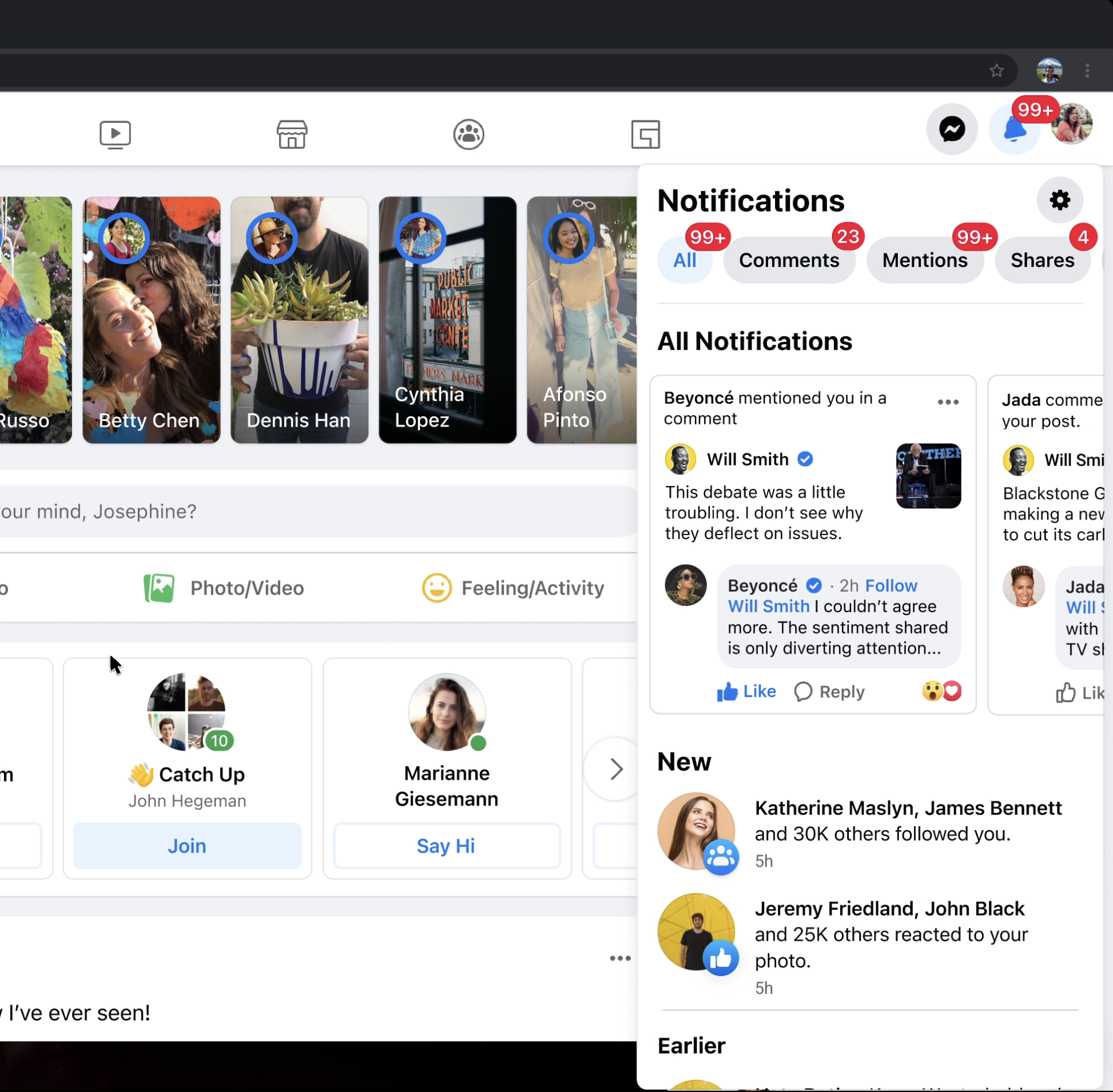The width and height of the screenshot is (1113, 1092).
Task: Reply to Beyoncé's comment
Action: point(829,692)
